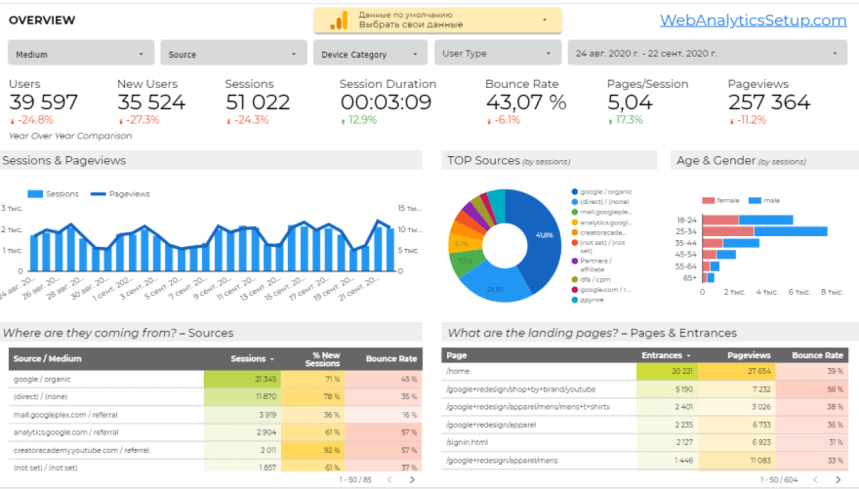The height and width of the screenshot is (489, 859).
Task: Go to previous page of Sources table
Action: click(x=390, y=480)
